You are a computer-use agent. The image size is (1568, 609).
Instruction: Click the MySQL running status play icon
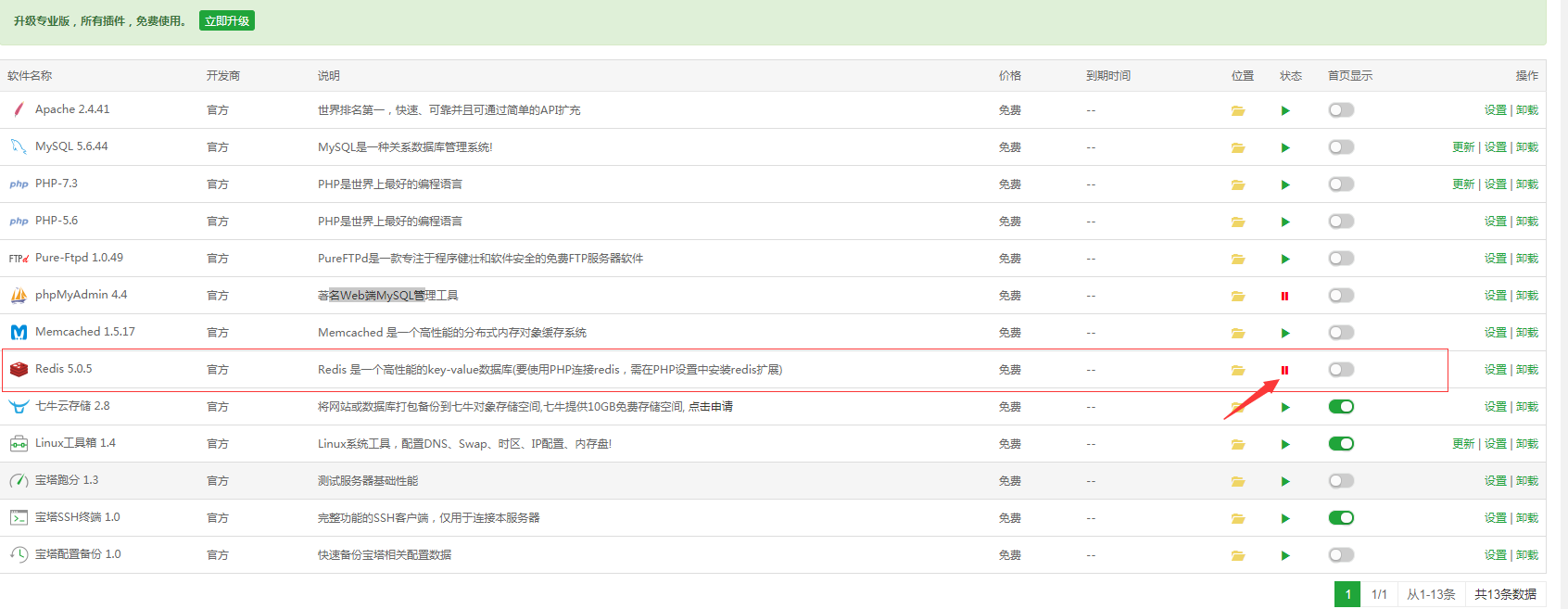pyautogui.click(x=1285, y=147)
